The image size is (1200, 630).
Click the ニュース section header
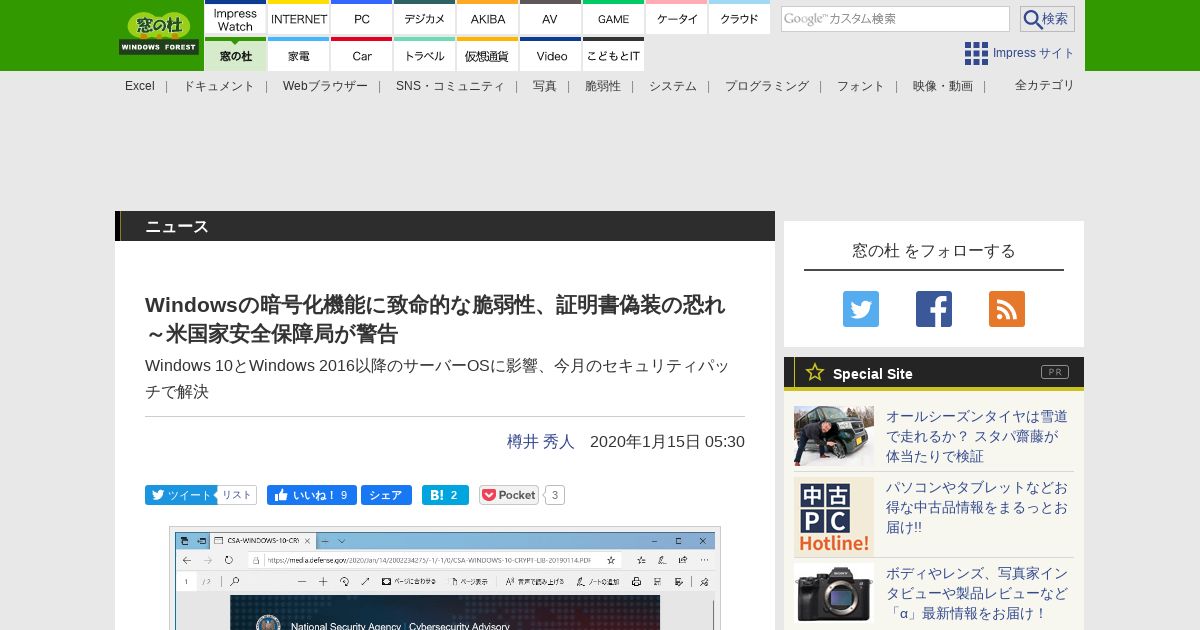pos(445,226)
